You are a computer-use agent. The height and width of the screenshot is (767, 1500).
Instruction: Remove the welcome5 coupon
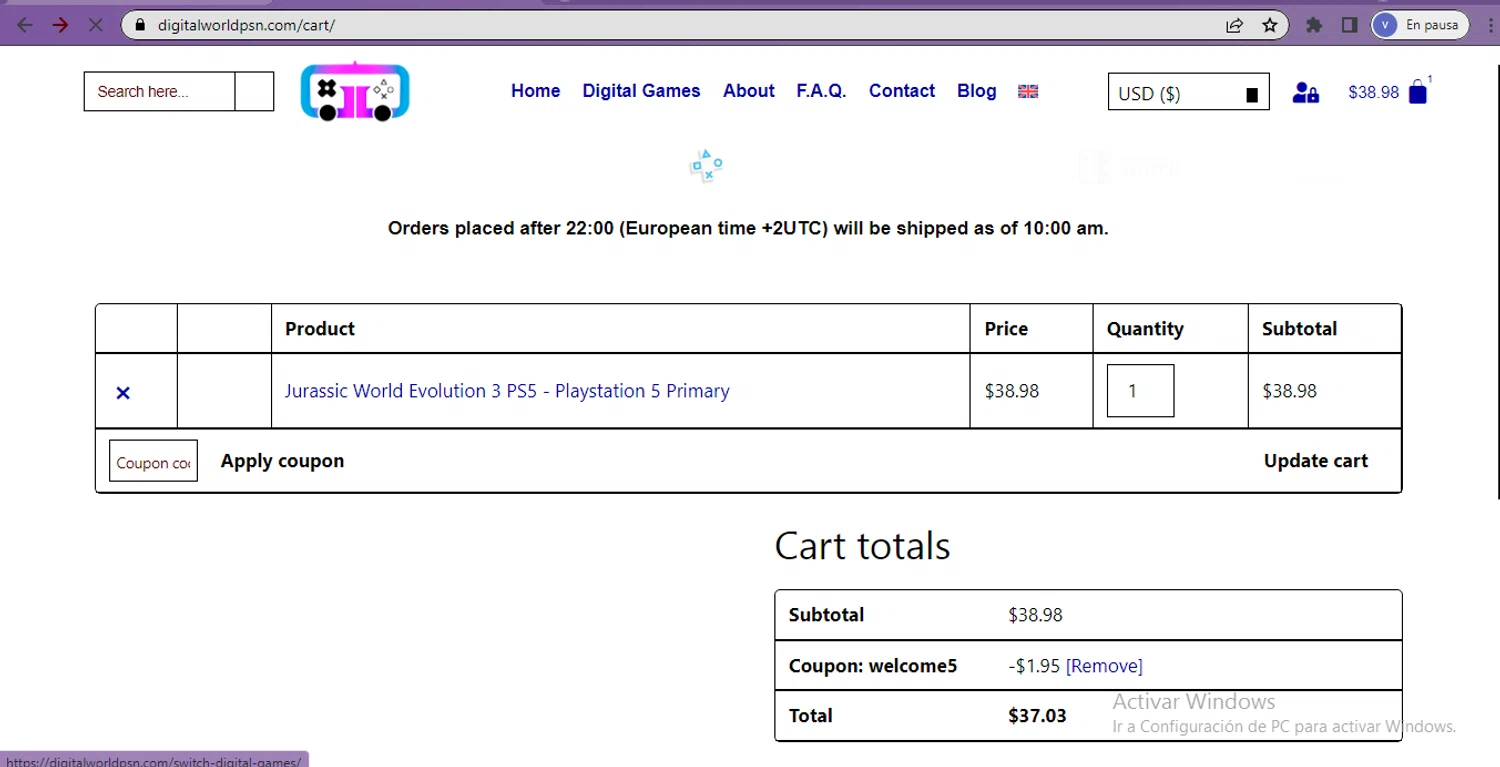1104,666
